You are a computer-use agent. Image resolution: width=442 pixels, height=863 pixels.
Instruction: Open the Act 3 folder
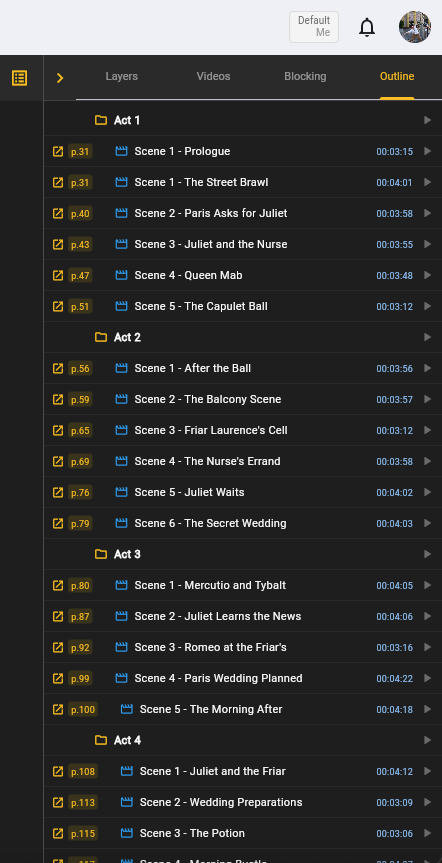tap(127, 554)
